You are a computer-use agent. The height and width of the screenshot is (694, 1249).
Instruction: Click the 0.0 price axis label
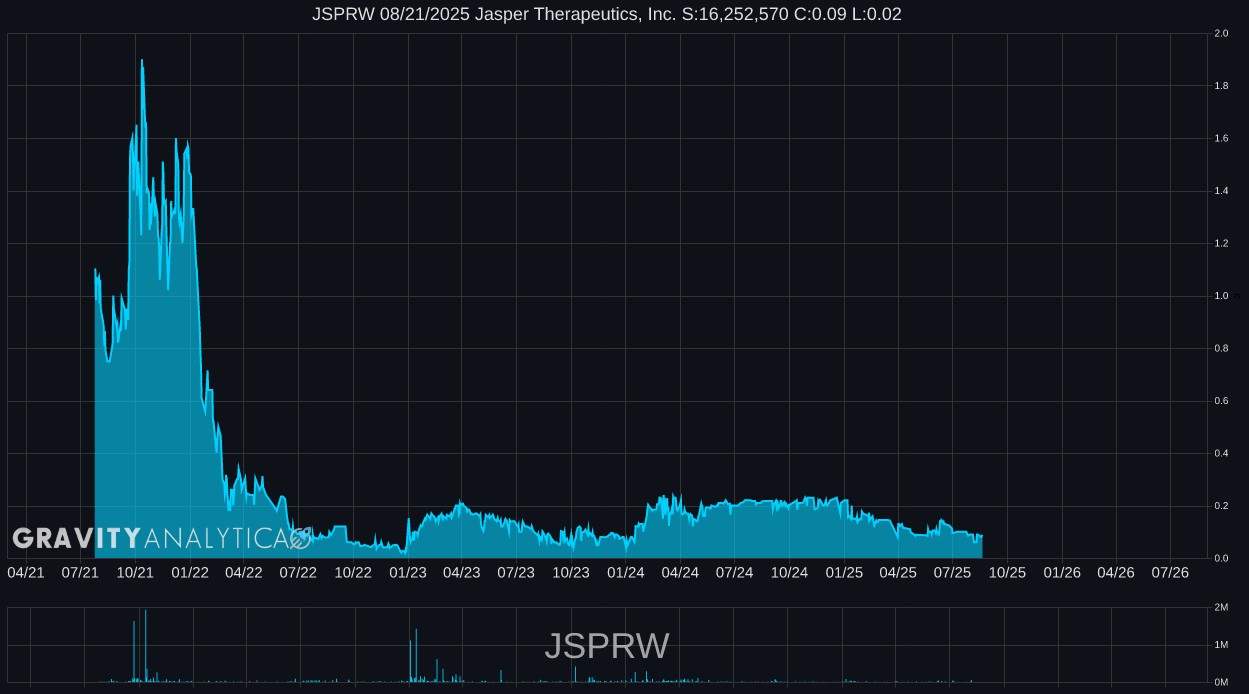click(x=1221, y=558)
